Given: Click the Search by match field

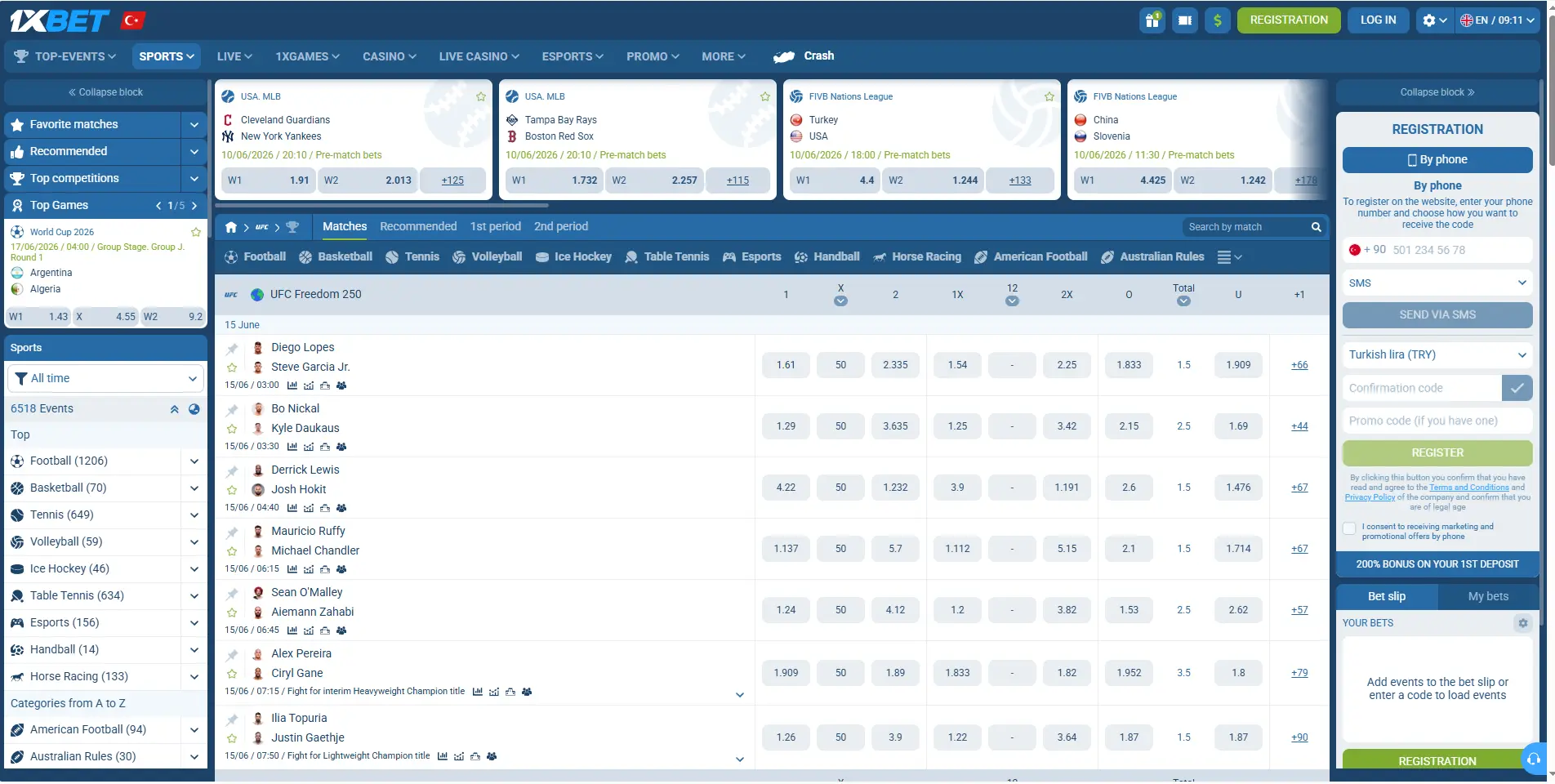Looking at the screenshot, I should (x=1245, y=227).
